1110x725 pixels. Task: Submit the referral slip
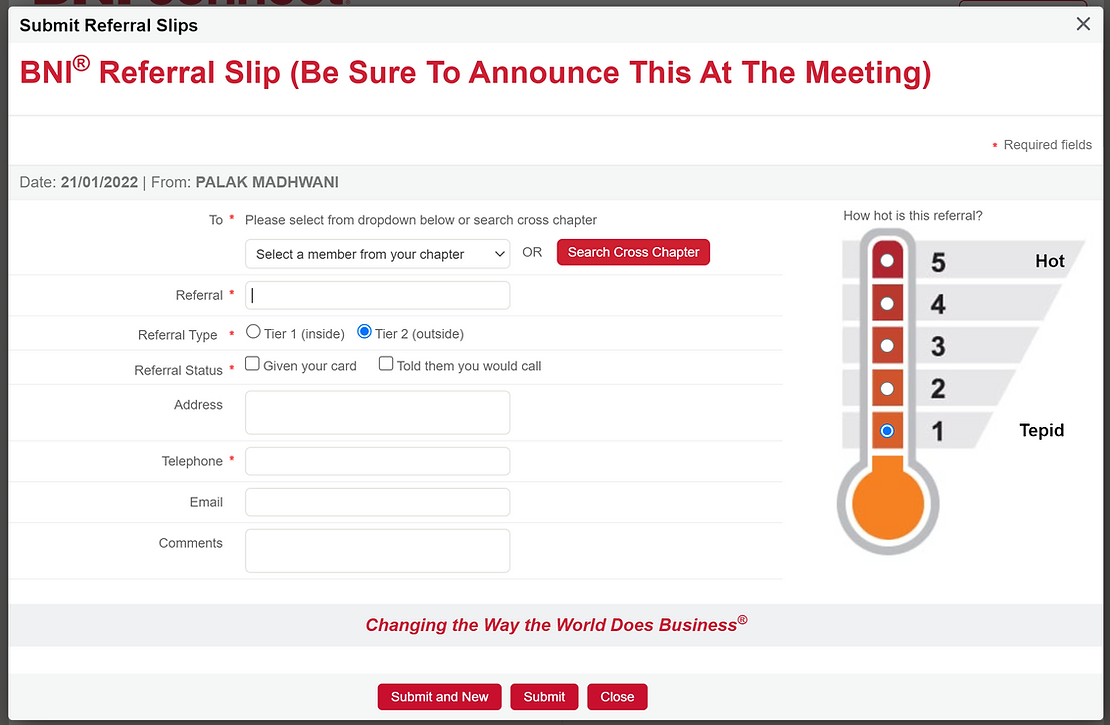pos(544,697)
